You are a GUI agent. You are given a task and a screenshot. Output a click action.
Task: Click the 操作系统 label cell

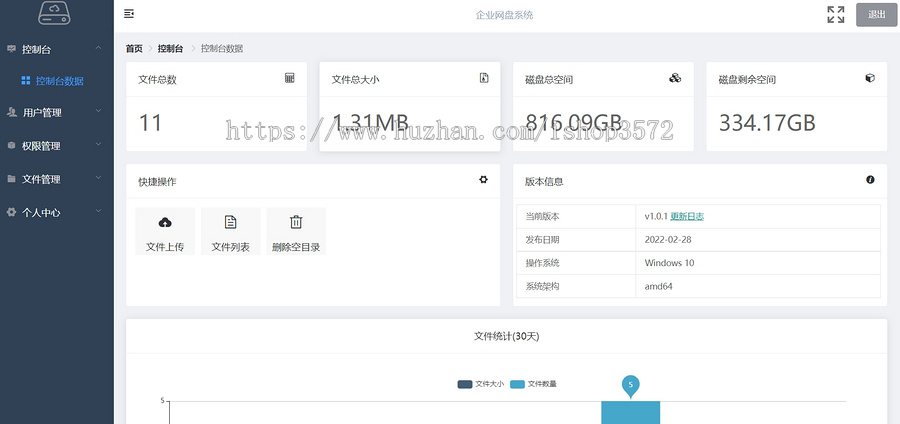[576, 263]
